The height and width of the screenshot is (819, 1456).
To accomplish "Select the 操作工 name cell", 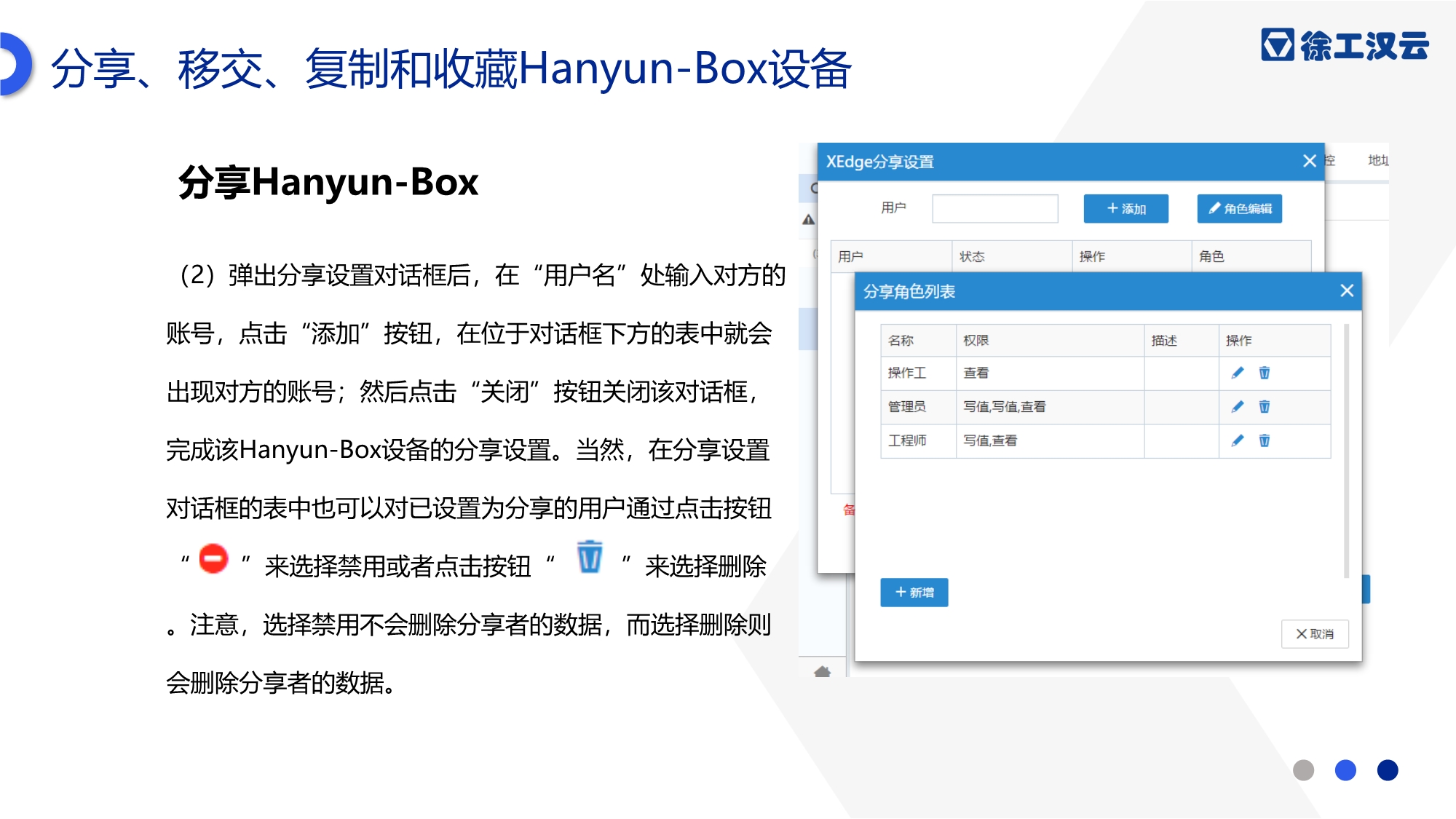I will click(x=919, y=373).
